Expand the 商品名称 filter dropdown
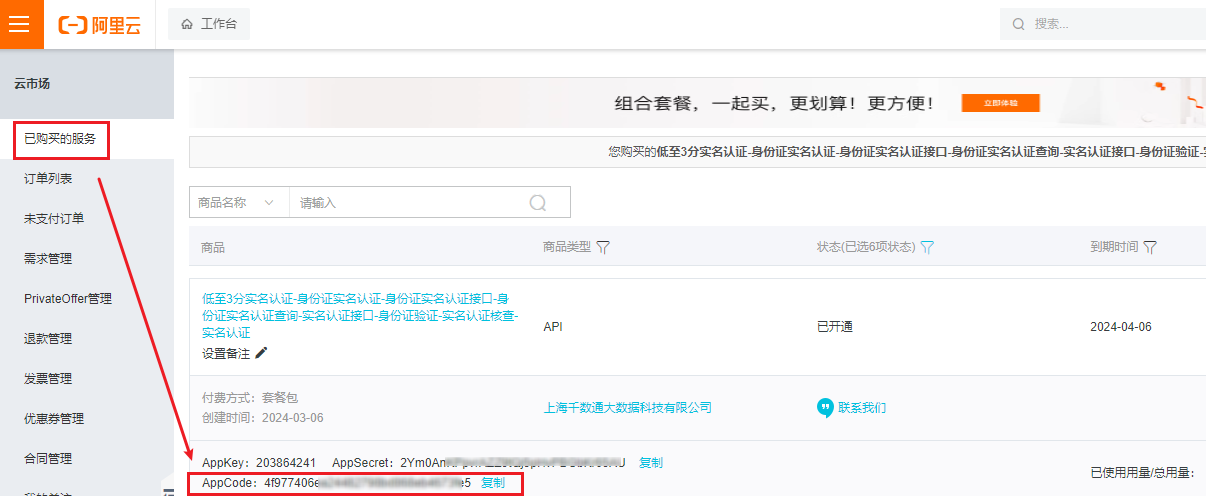 [239, 202]
